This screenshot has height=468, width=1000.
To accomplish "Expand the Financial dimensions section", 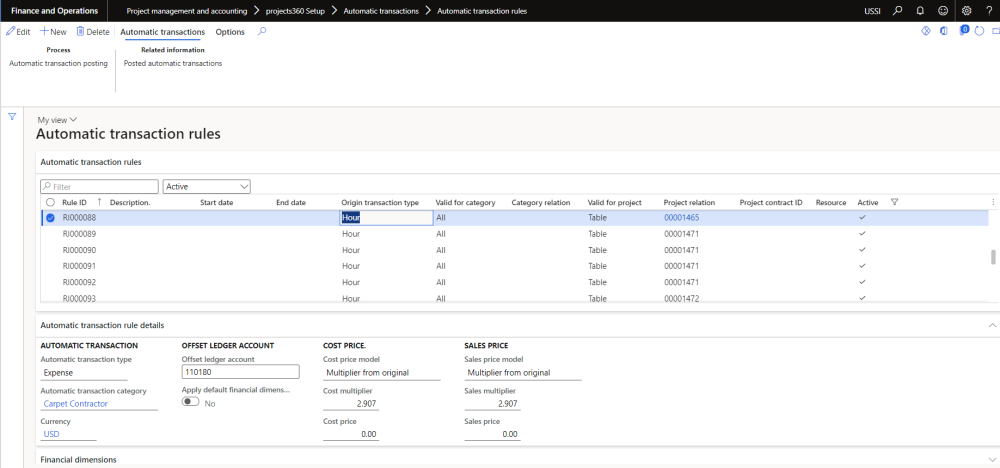I will [78, 459].
